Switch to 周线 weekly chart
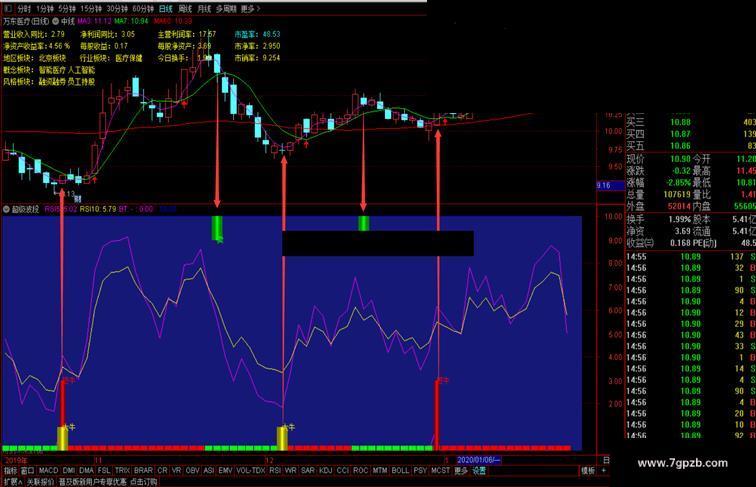The image size is (756, 487). [185, 9]
